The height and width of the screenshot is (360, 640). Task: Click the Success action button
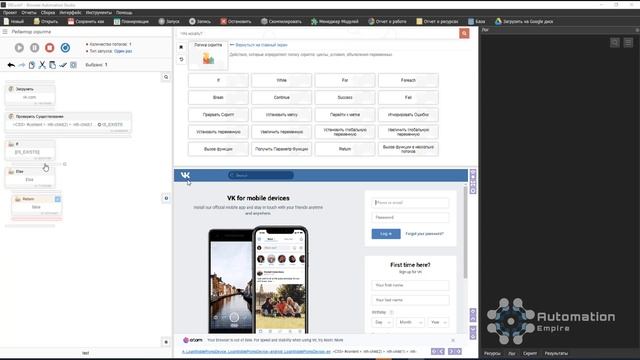click(x=345, y=98)
